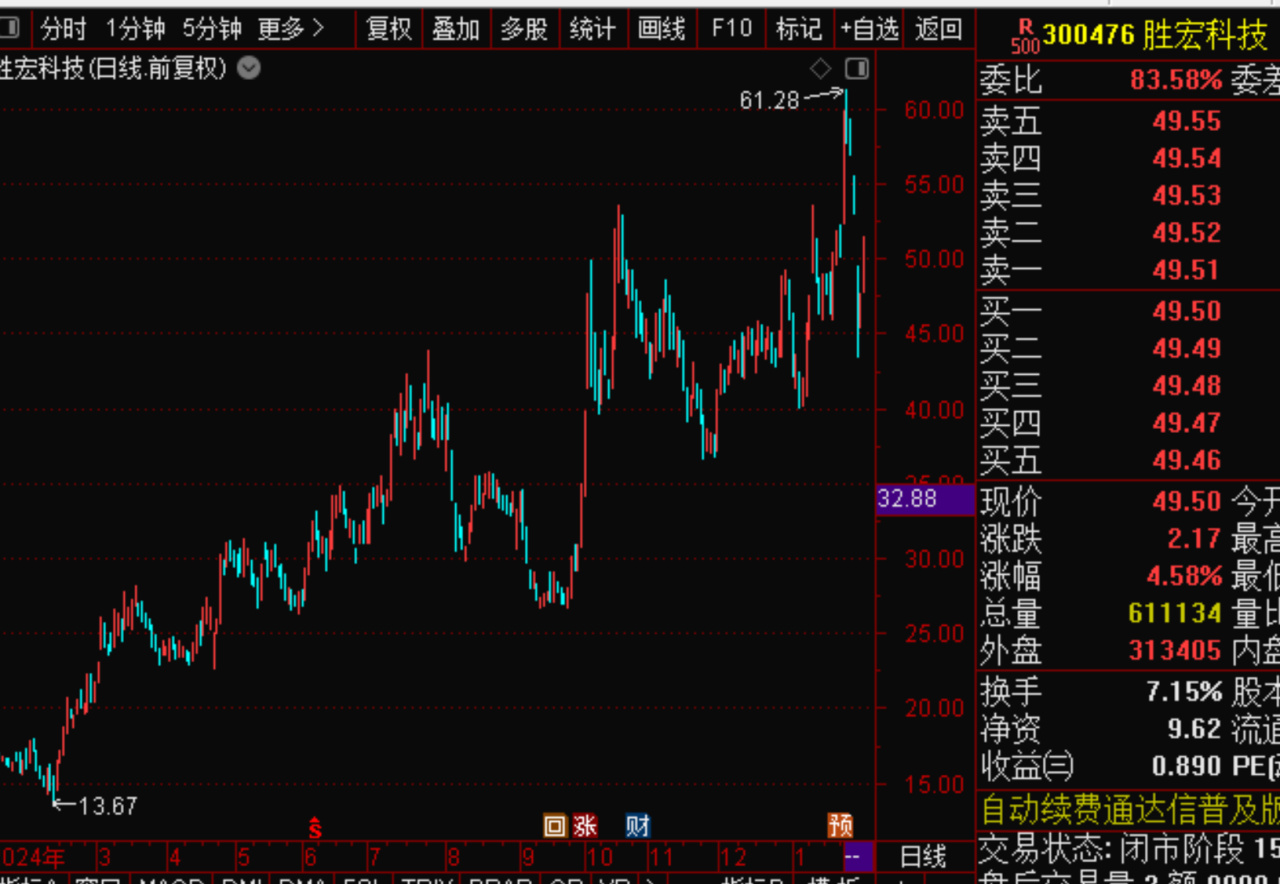Click the 13.67 low price label
This screenshot has width=1280, height=884.
(107, 805)
